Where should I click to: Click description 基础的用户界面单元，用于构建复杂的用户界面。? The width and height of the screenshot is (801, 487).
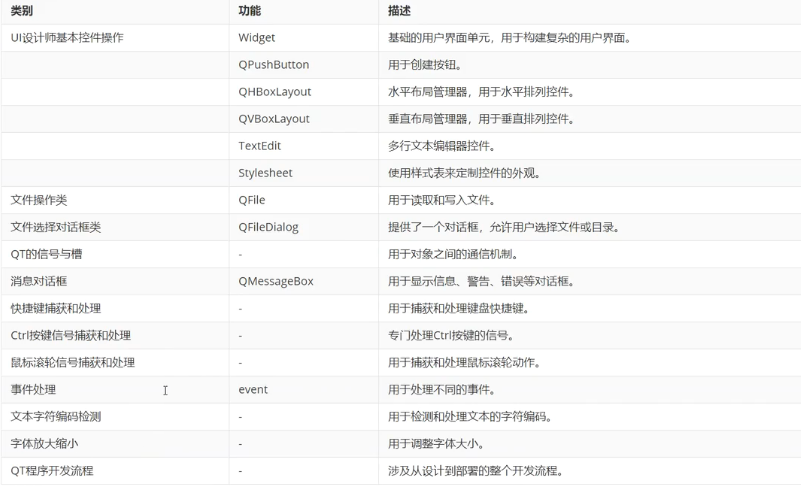[x=509, y=38]
